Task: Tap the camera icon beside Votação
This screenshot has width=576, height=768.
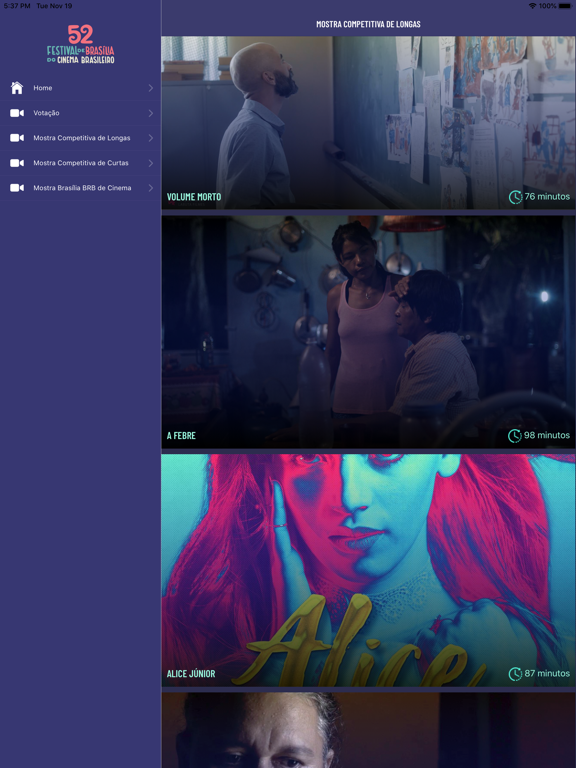Action: (17, 113)
